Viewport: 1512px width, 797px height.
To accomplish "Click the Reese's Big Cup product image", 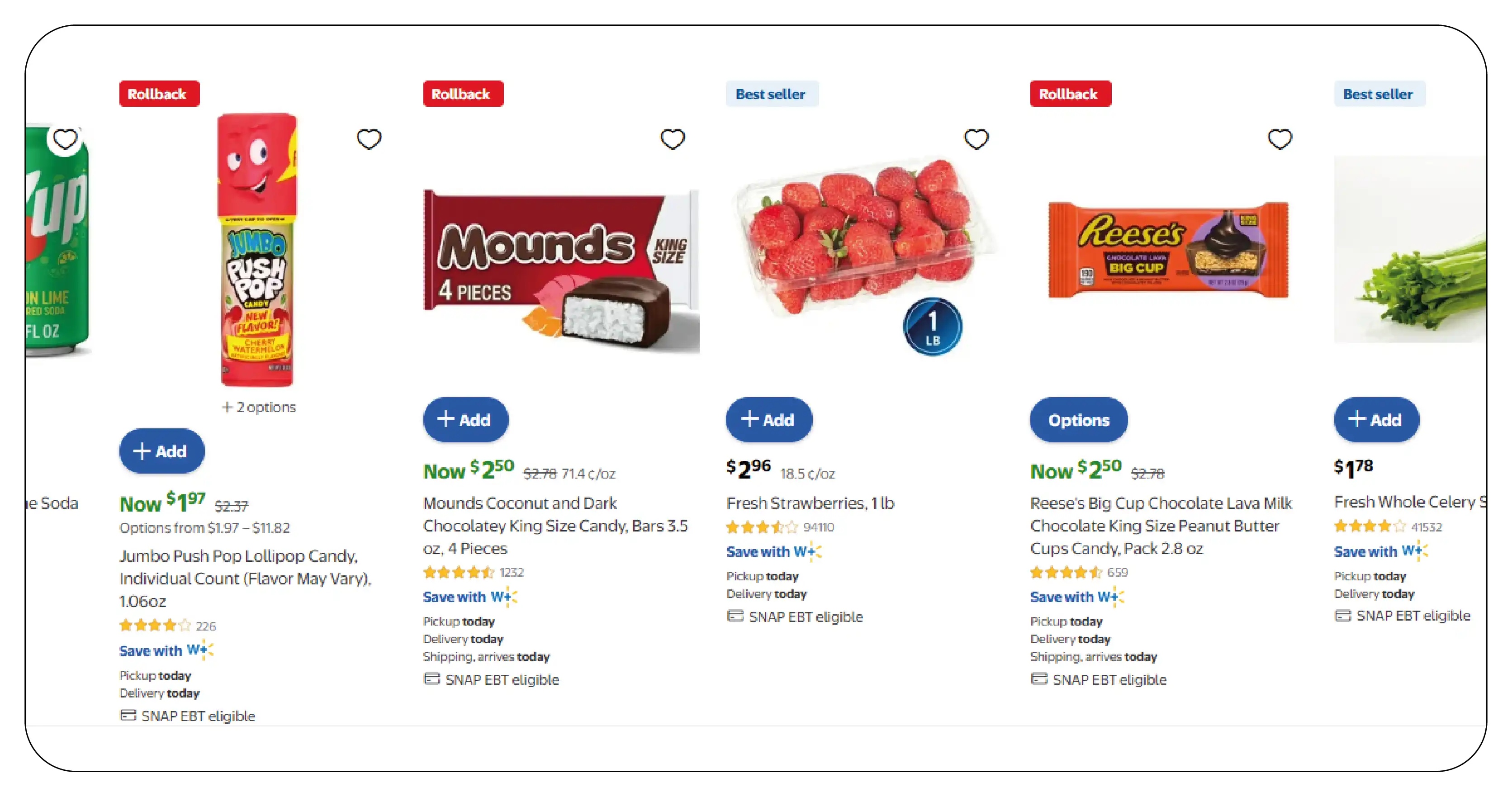I will click(x=1168, y=249).
